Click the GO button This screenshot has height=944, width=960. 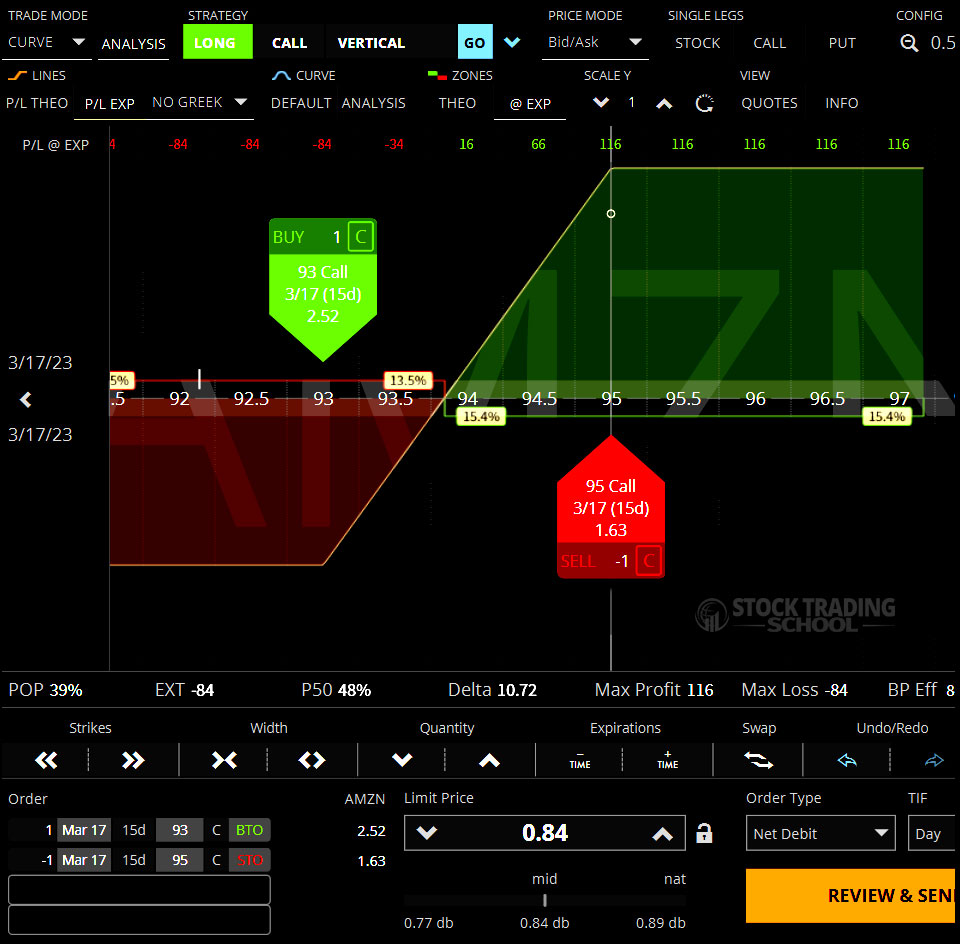pyautogui.click(x=474, y=42)
